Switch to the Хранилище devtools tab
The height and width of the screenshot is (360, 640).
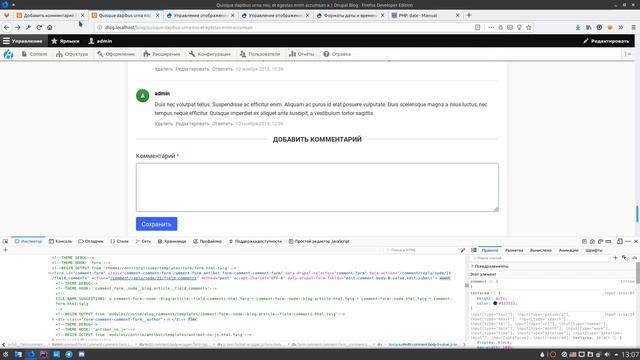pyautogui.click(x=172, y=241)
